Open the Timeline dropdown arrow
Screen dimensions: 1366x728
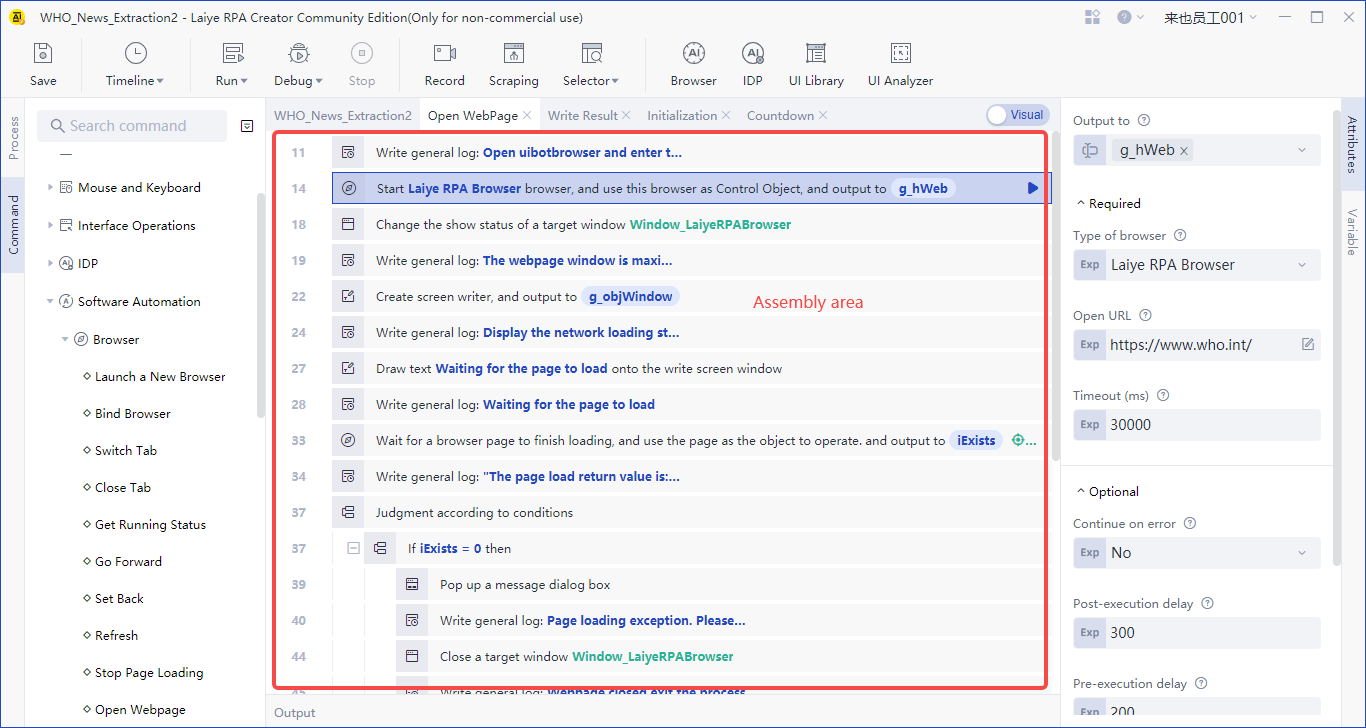click(x=160, y=81)
